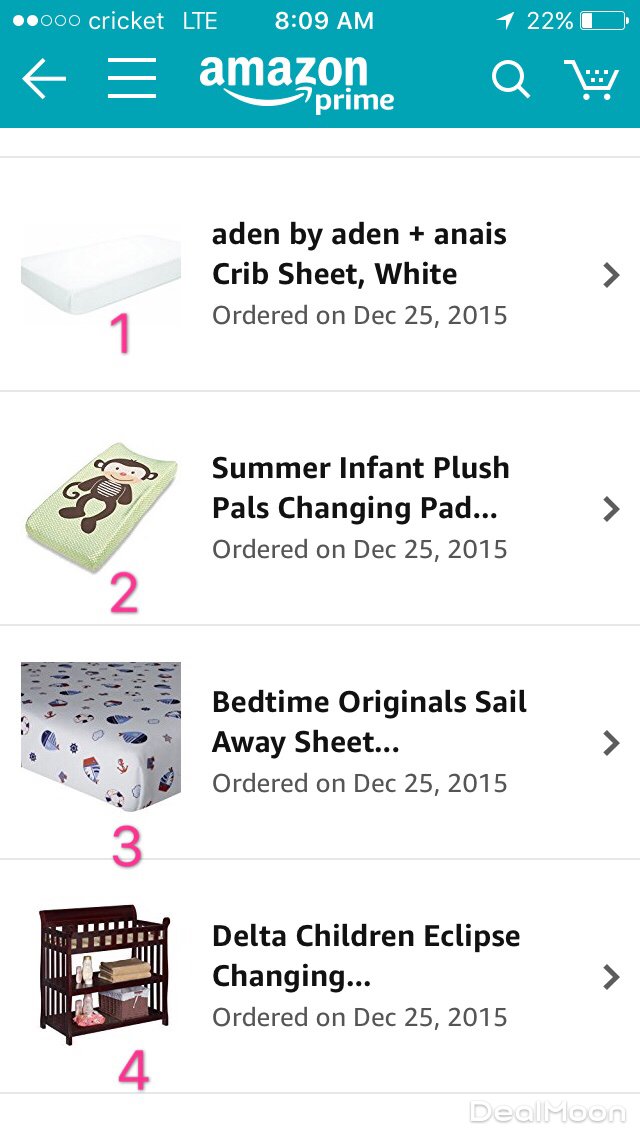Select the aden by aden + anais title
The width and height of the screenshot is (640, 1136).
(x=359, y=254)
